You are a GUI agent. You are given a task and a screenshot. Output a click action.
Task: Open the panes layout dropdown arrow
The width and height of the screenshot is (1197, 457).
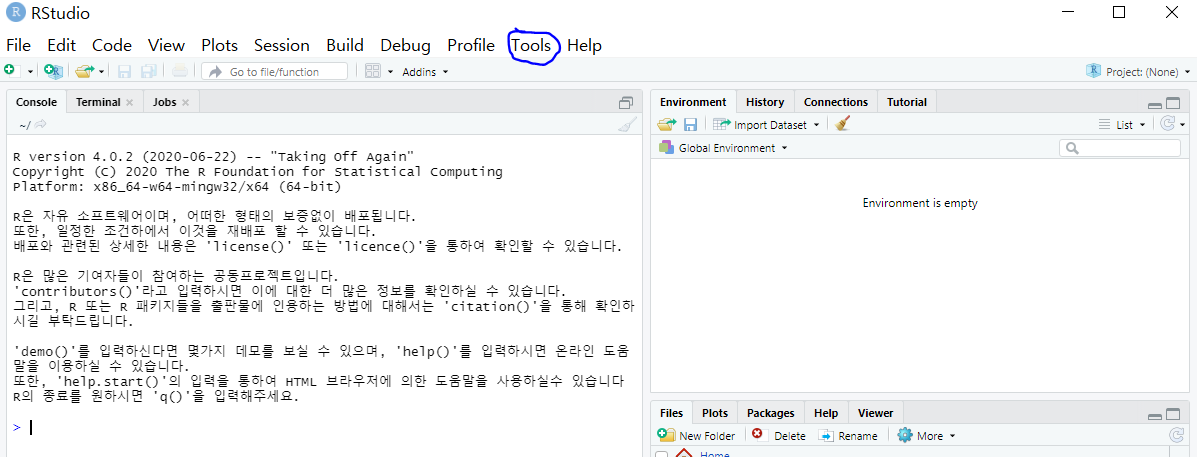(x=390, y=72)
